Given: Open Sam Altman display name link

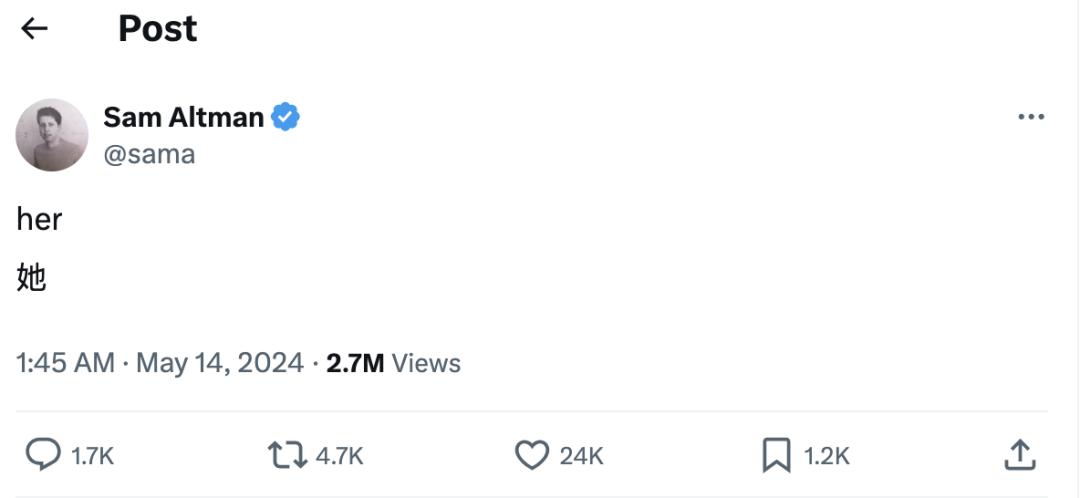Looking at the screenshot, I should 183,117.
